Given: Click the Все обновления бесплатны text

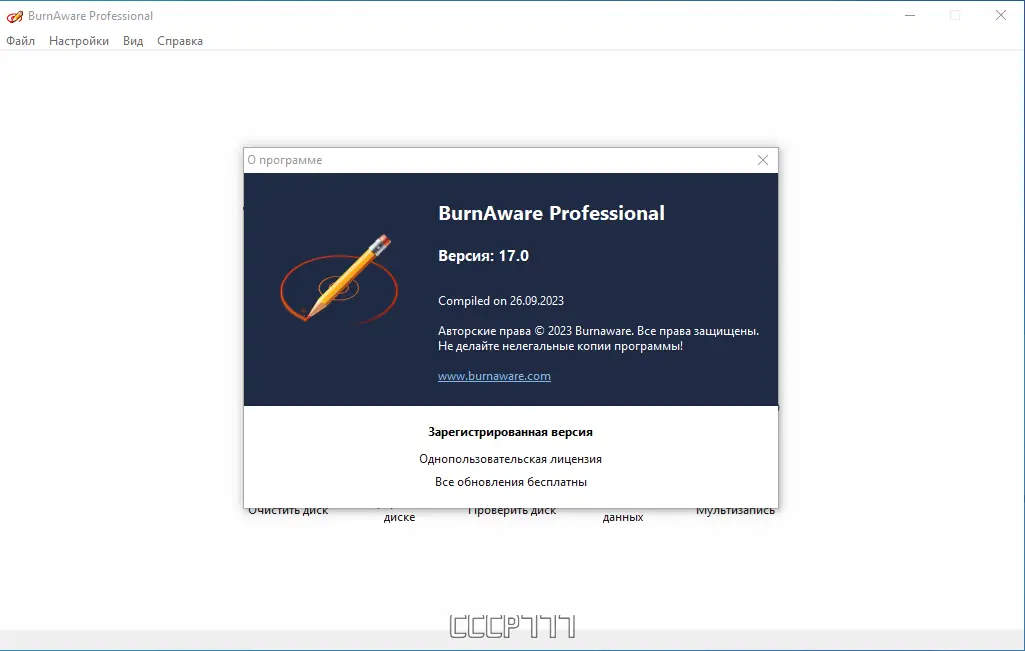Looking at the screenshot, I should click(511, 482).
